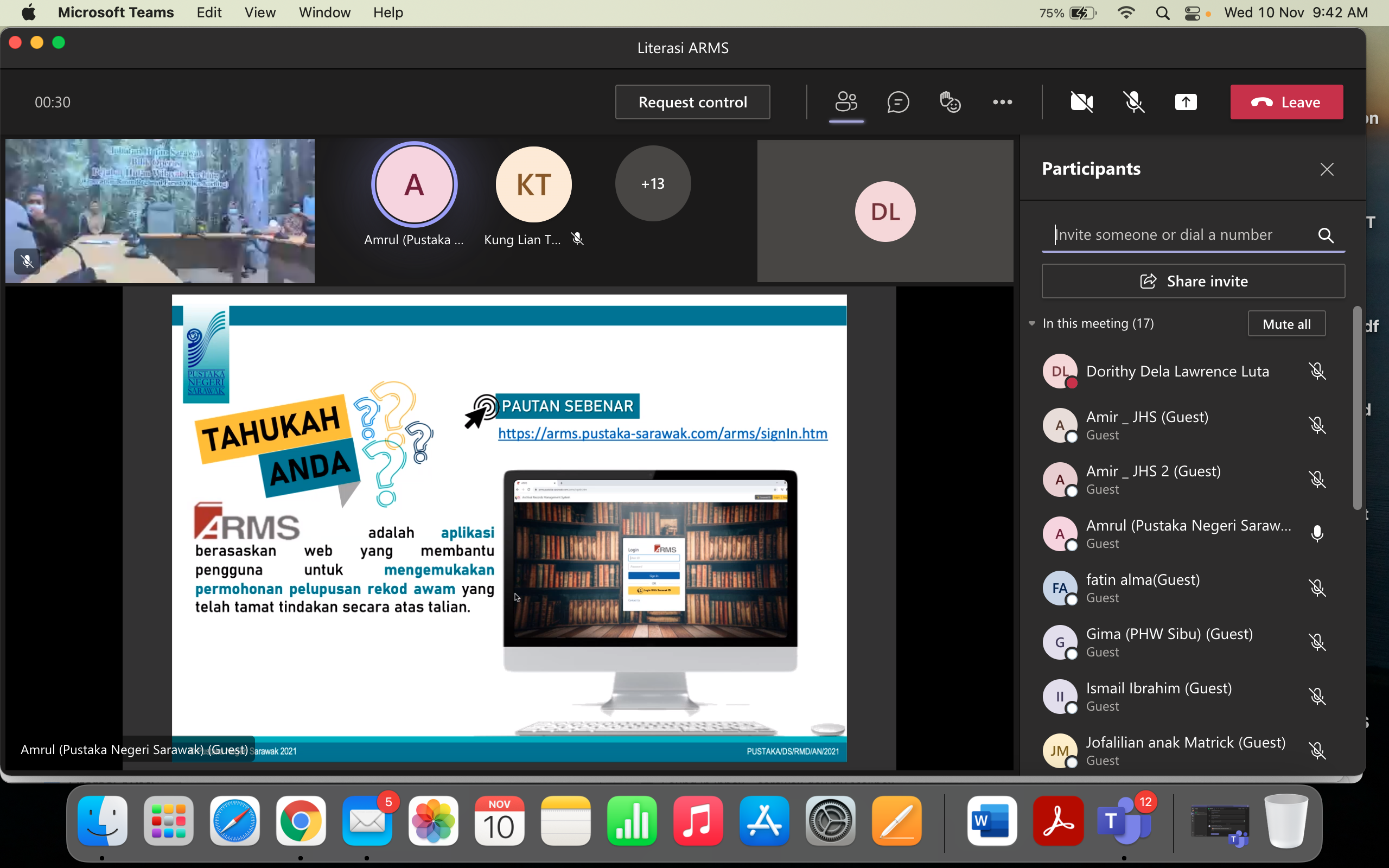
Task: Open System Preferences from the Dock
Action: tap(830, 821)
